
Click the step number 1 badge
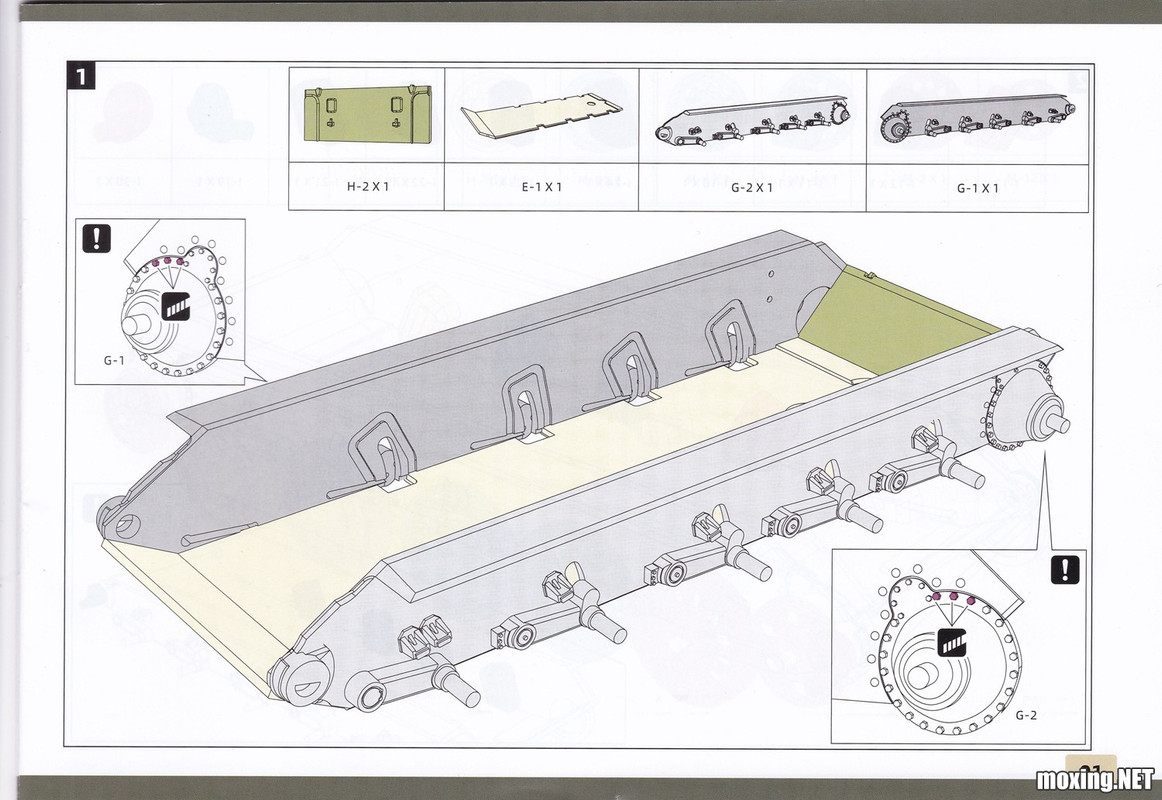(x=82, y=76)
